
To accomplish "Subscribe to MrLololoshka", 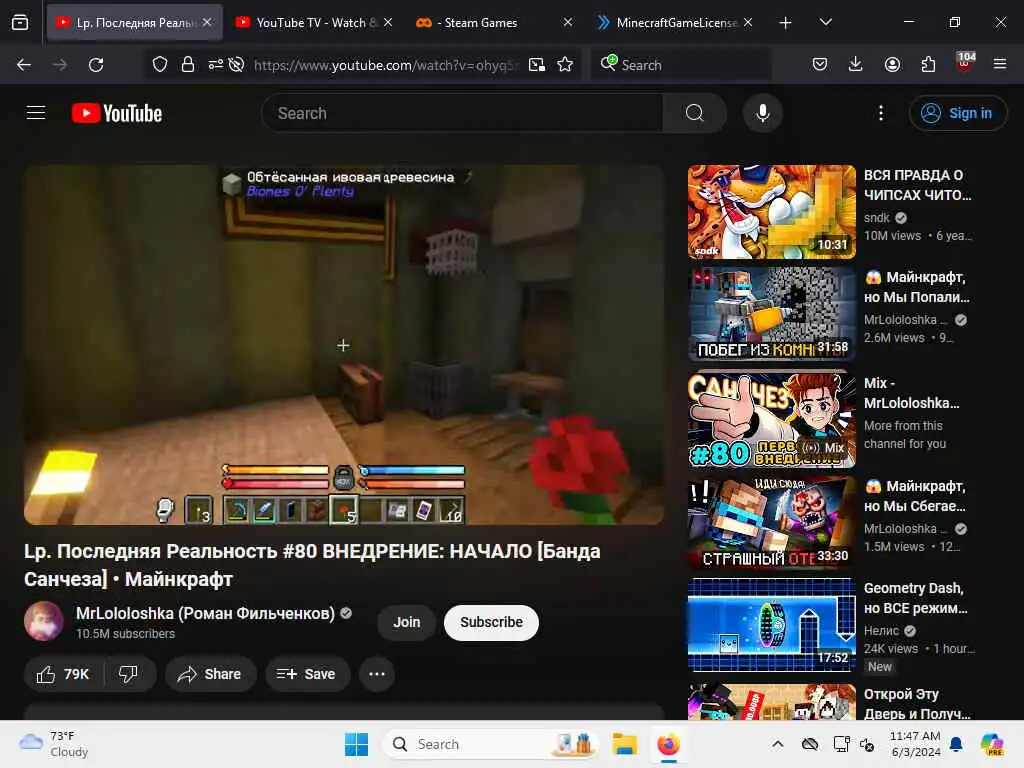I will point(491,622).
